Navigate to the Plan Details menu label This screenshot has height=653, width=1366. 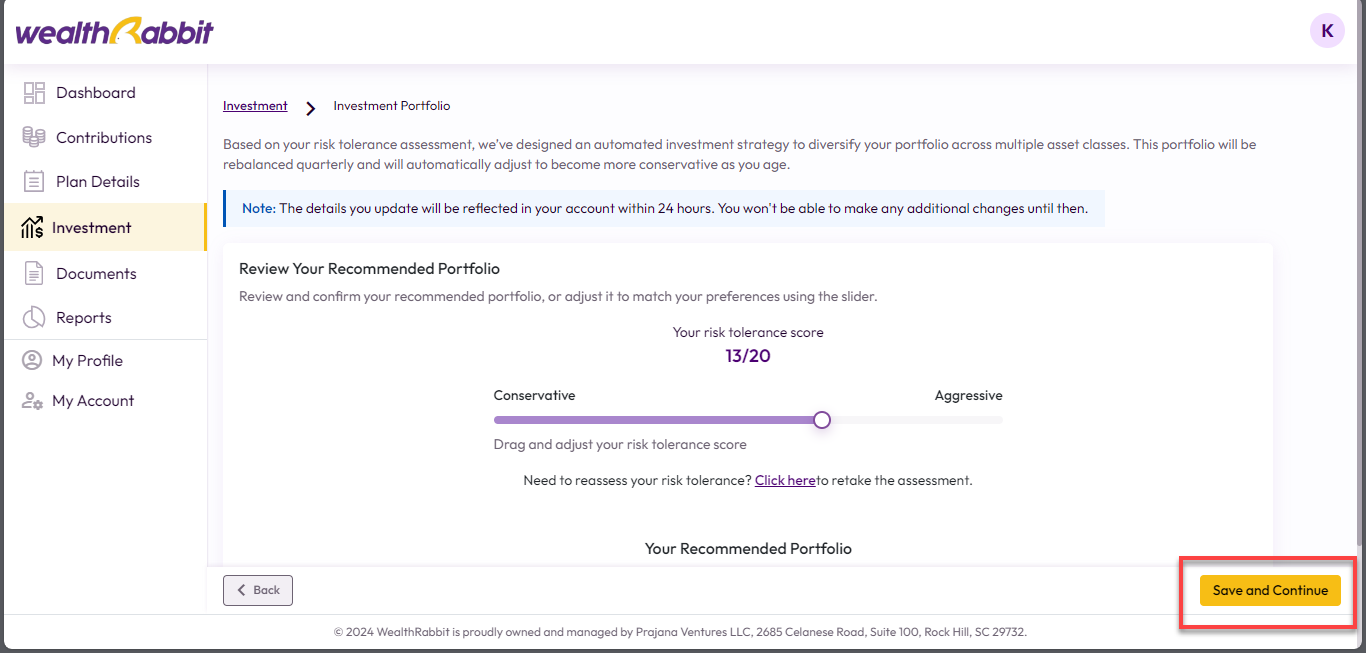pyautogui.click(x=98, y=182)
